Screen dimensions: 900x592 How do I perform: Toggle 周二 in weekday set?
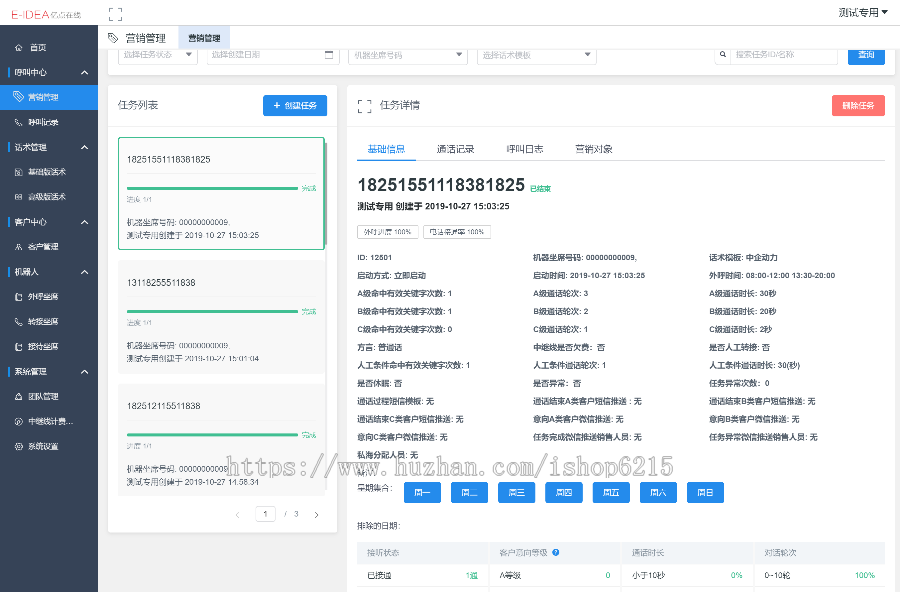tap(470, 493)
